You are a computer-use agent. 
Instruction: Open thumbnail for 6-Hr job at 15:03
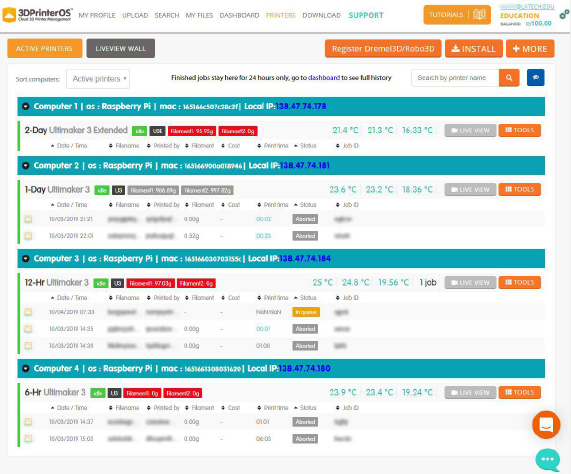[28, 439]
